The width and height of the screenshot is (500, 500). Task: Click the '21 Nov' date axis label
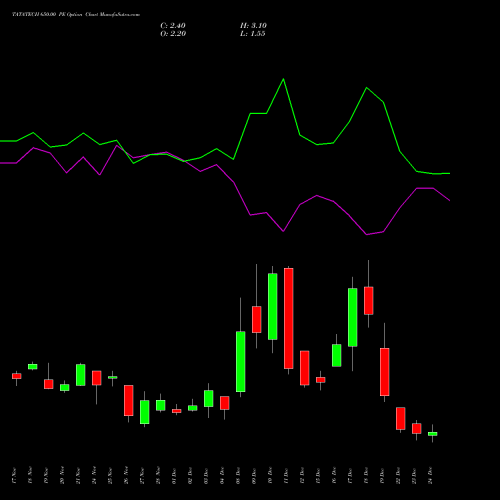click(x=78, y=476)
